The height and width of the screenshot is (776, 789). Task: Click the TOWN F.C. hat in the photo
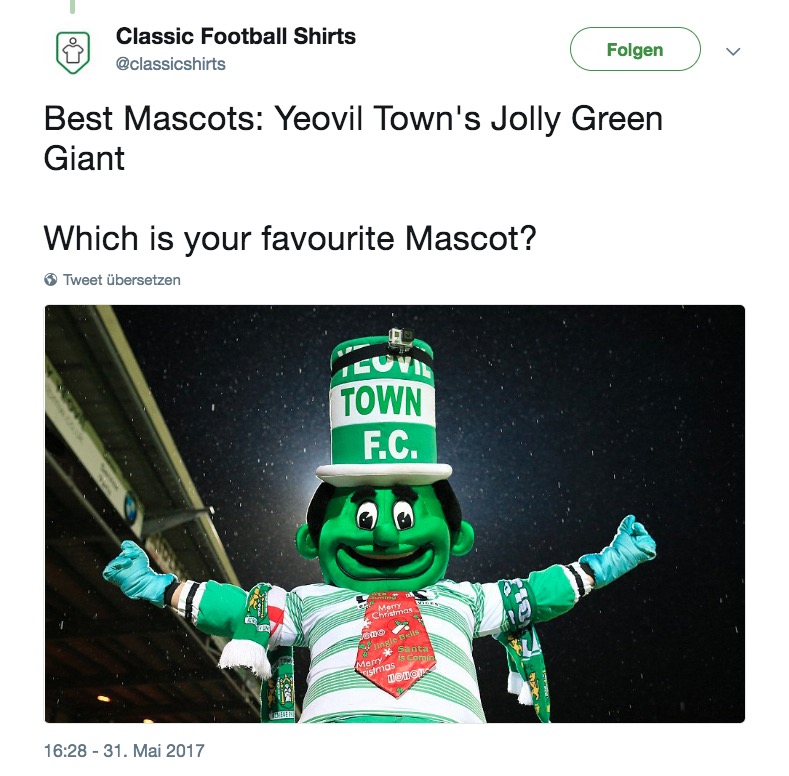pos(383,410)
